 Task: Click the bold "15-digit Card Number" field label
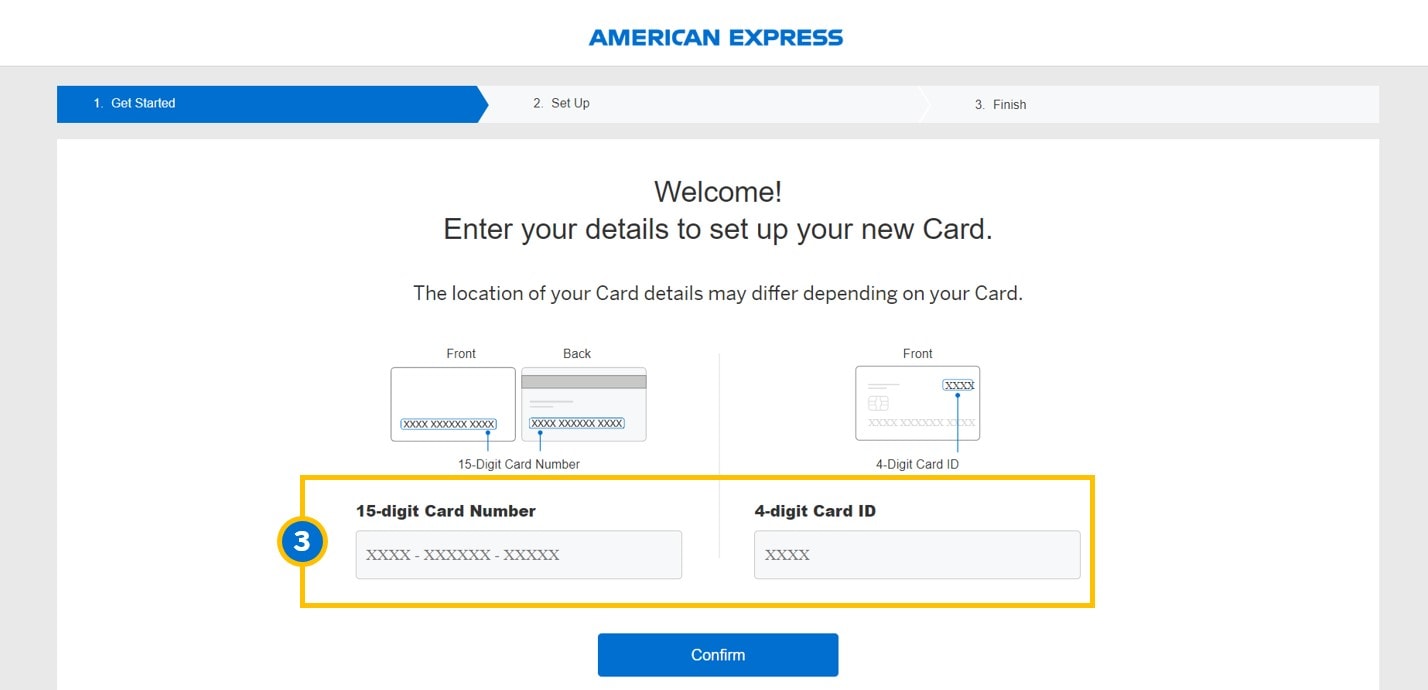point(446,511)
